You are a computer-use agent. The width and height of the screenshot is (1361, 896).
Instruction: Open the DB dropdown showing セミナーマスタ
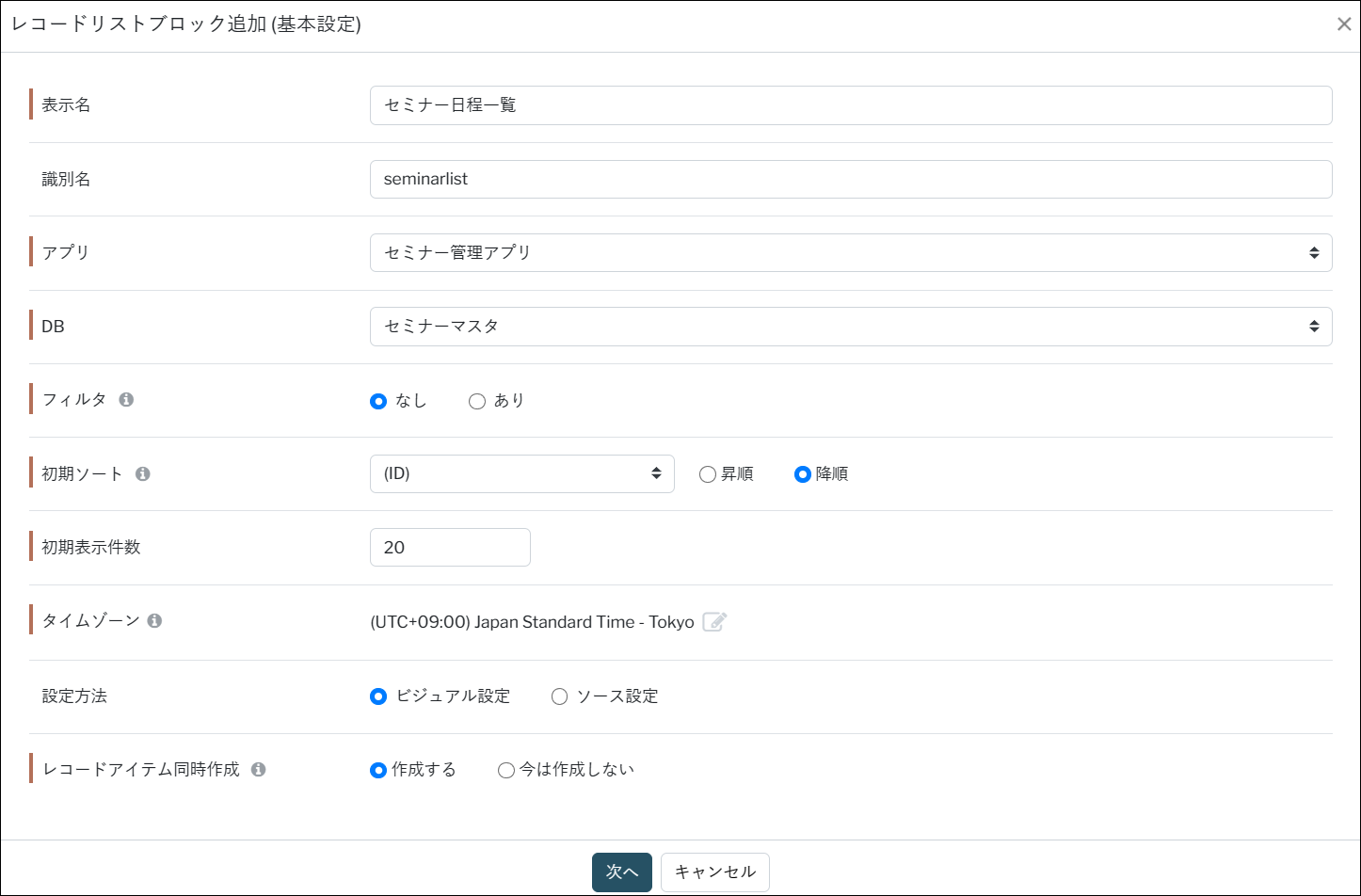pos(850,327)
